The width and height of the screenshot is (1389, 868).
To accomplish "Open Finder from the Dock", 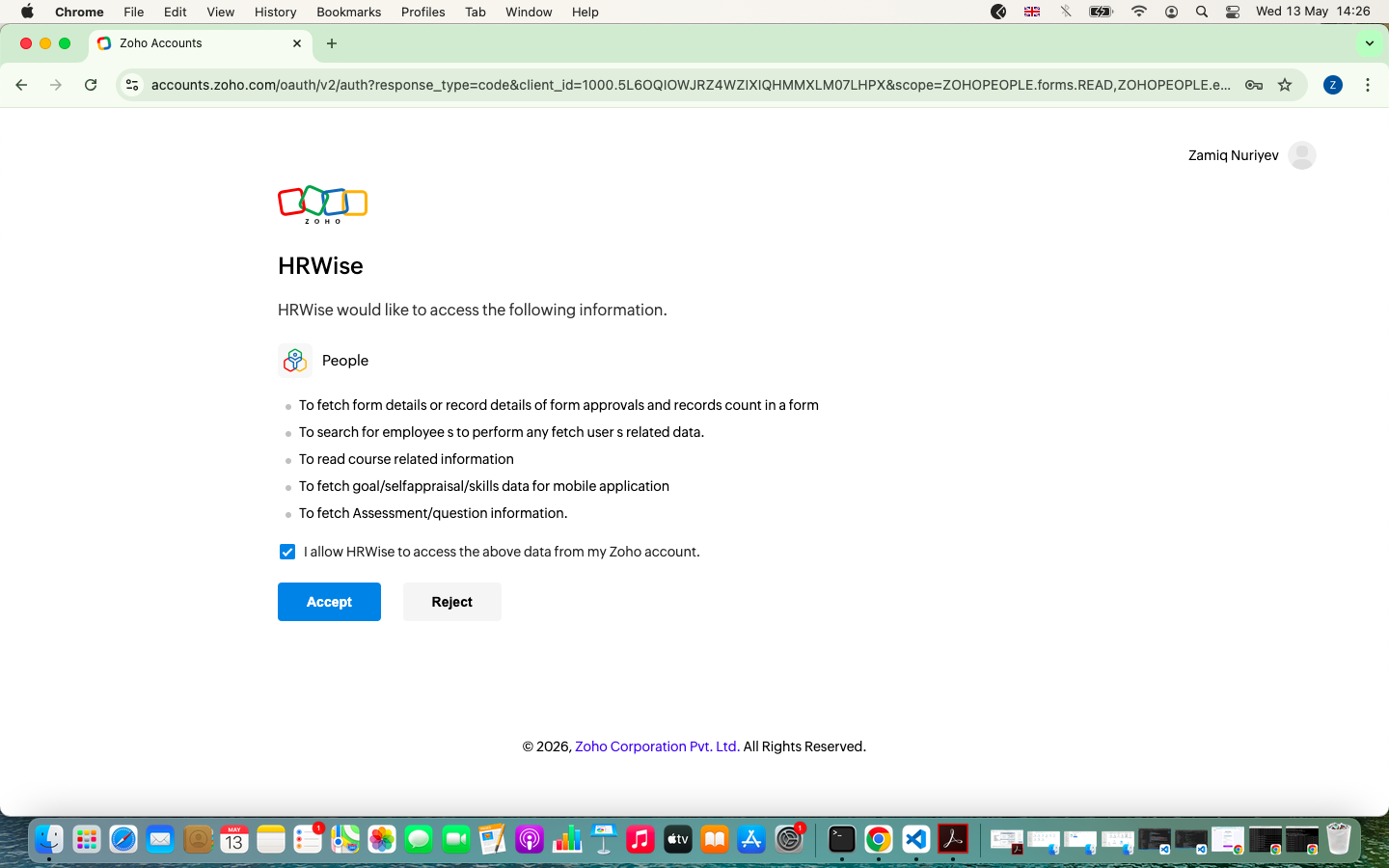I will (49, 839).
